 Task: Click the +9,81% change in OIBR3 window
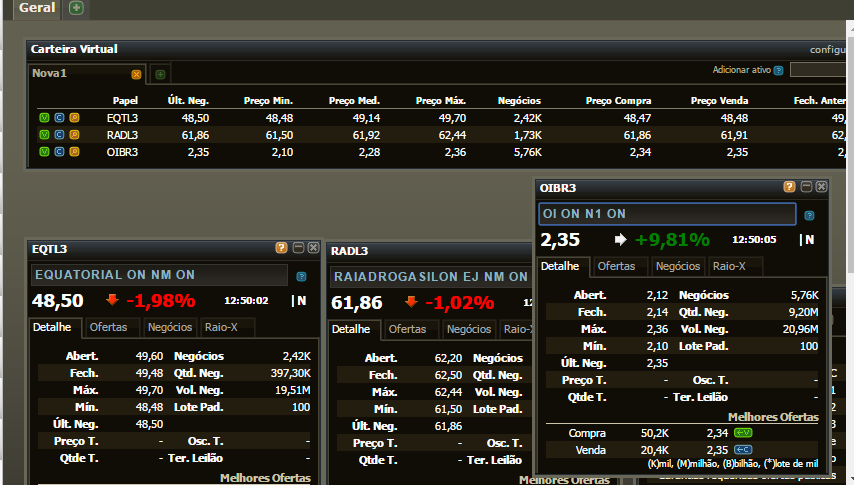[x=672, y=239]
